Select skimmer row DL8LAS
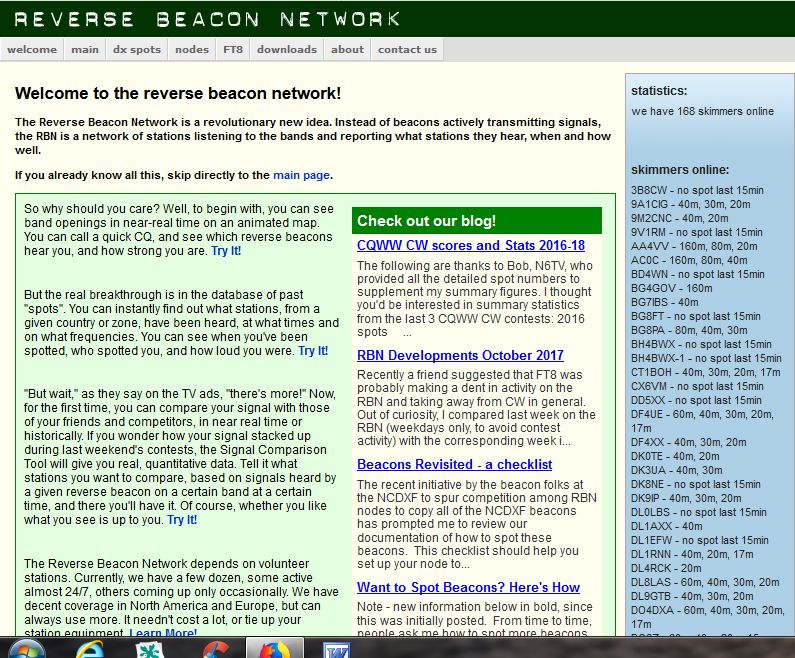The width and height of the screenshot is (795, 658). [705, 582]
